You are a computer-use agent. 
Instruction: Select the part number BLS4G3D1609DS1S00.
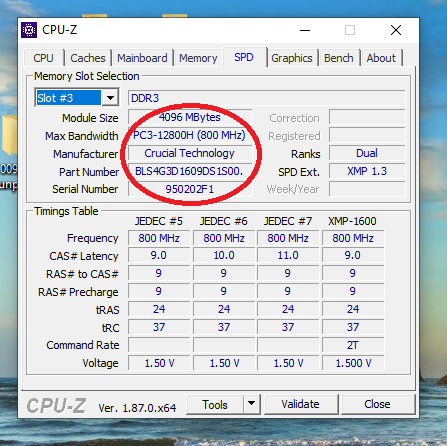click(x=190, y=171)
